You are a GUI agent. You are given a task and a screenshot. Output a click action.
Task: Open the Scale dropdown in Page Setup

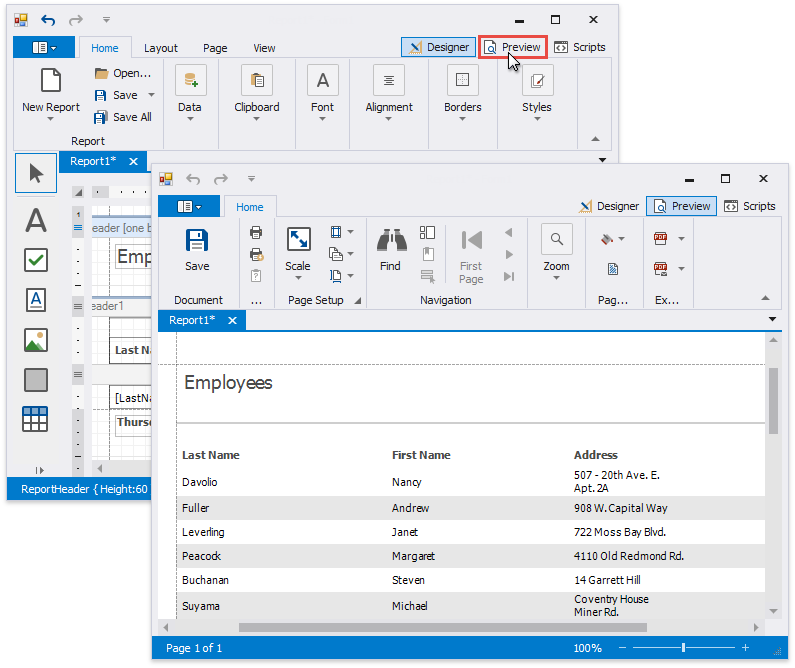coord(298,279)
